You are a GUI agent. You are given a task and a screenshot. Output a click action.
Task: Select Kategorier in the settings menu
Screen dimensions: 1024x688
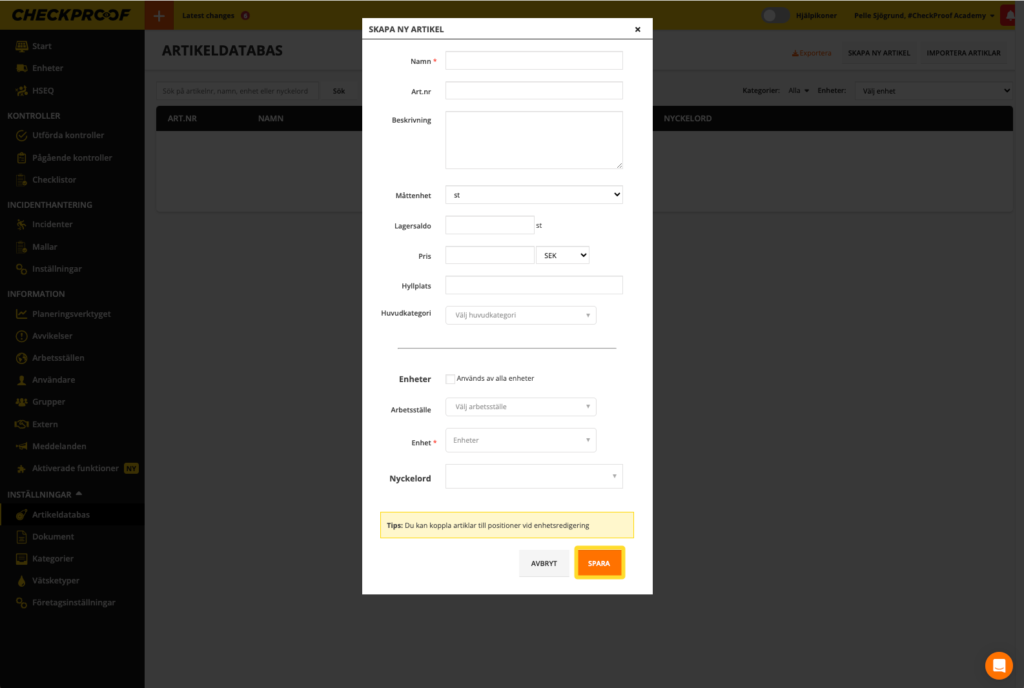[x=53, y=558]
